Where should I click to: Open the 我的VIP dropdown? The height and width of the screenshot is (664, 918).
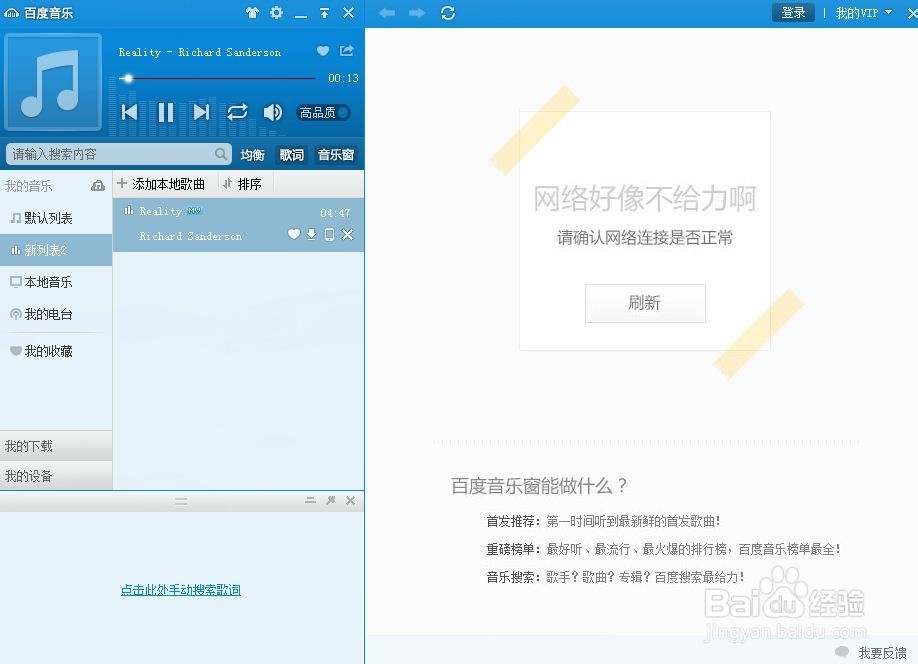click(x=862, y=13)
